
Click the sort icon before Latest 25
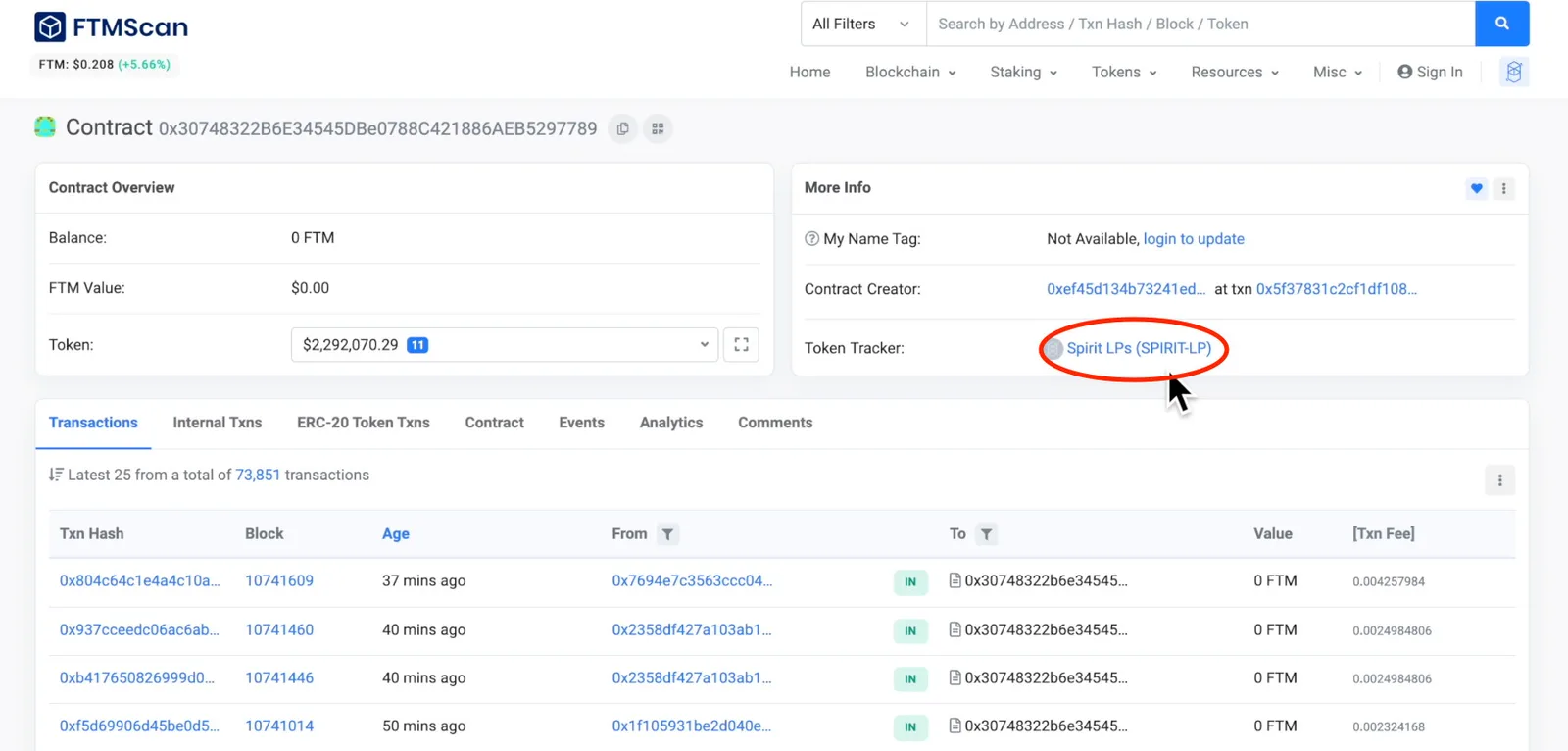[x=56, y=475]
